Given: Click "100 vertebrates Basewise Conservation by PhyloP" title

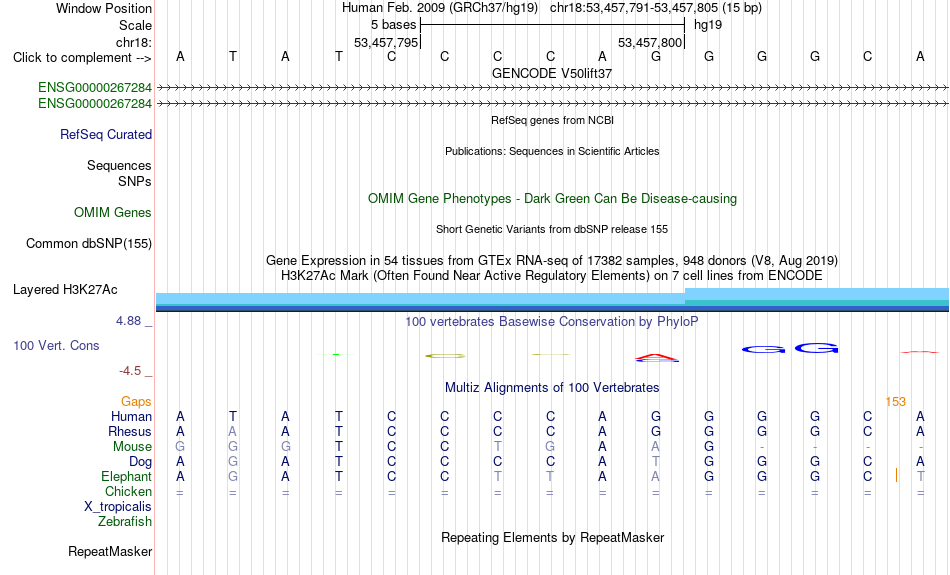Looking at the screenshot, I should click(552, 322).
